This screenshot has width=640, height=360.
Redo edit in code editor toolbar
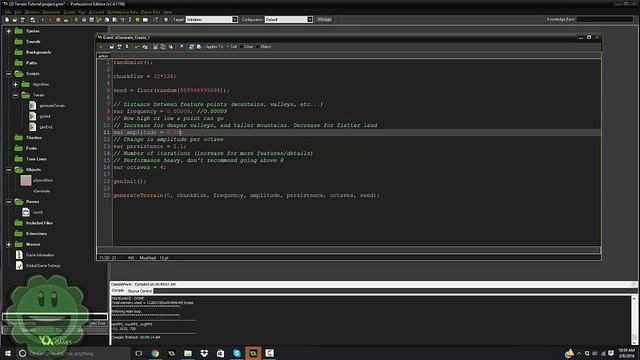145,47
